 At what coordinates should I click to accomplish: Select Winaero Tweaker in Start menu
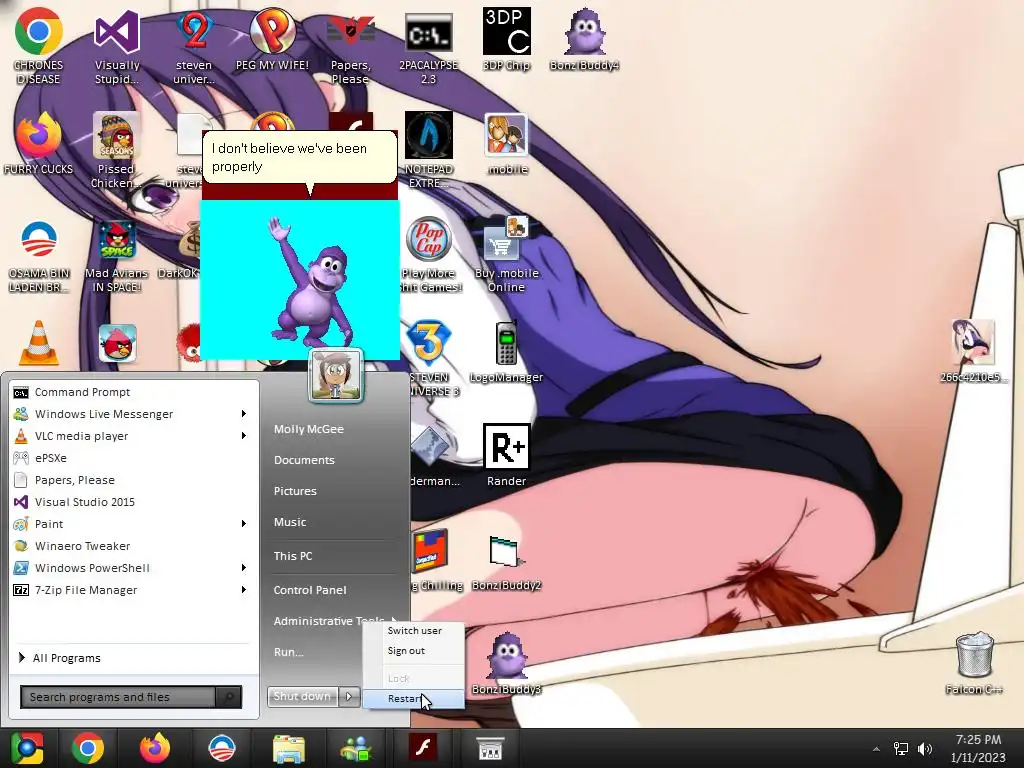tap(135, 546)
